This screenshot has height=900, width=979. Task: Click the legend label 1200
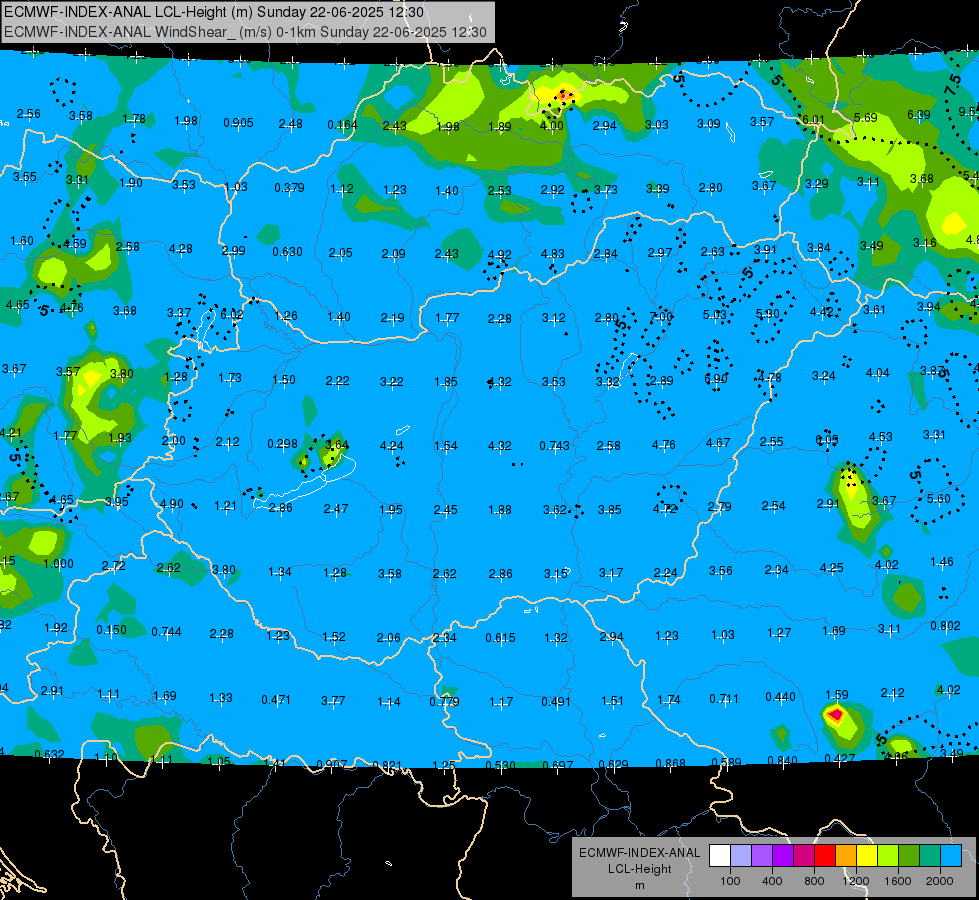click(856, 881)
